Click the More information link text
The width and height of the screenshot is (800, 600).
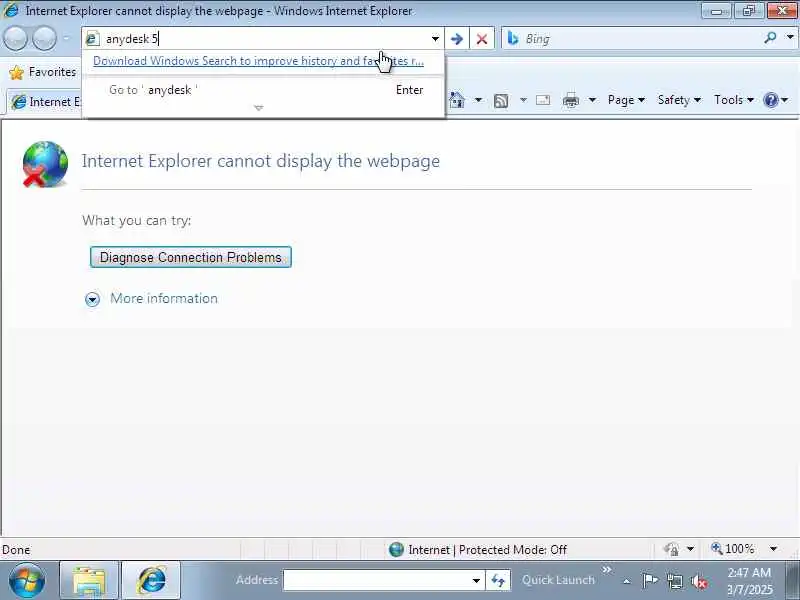click(x=164, y=298)
